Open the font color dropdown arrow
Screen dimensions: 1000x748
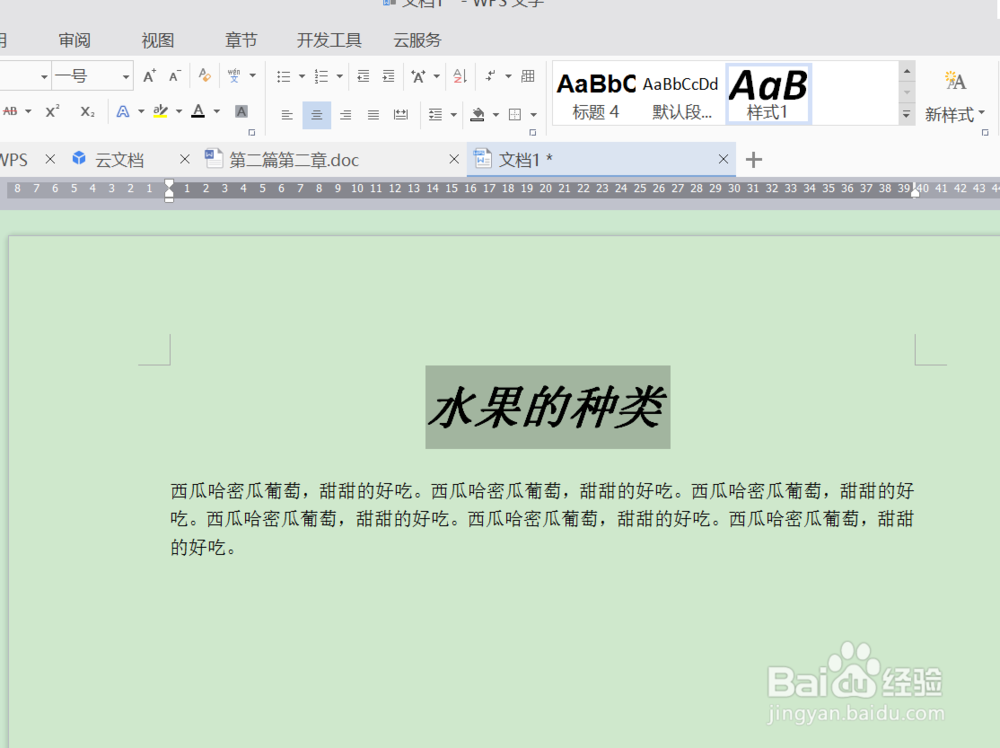click(216, 111)
